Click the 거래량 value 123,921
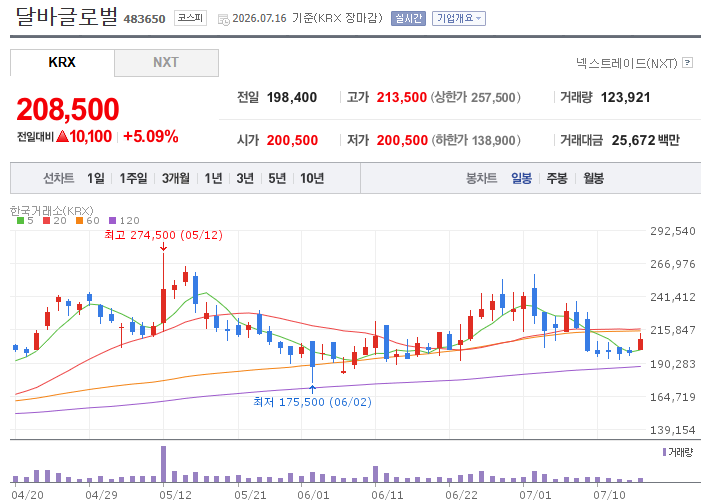Screen dimensions: 701x503 [625, 97]
